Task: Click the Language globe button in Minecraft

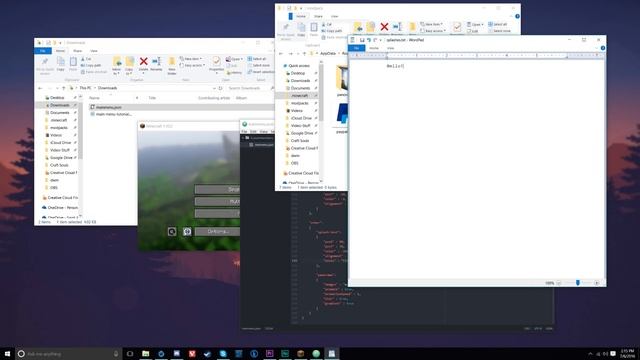Action: click(x=172, y=231)
